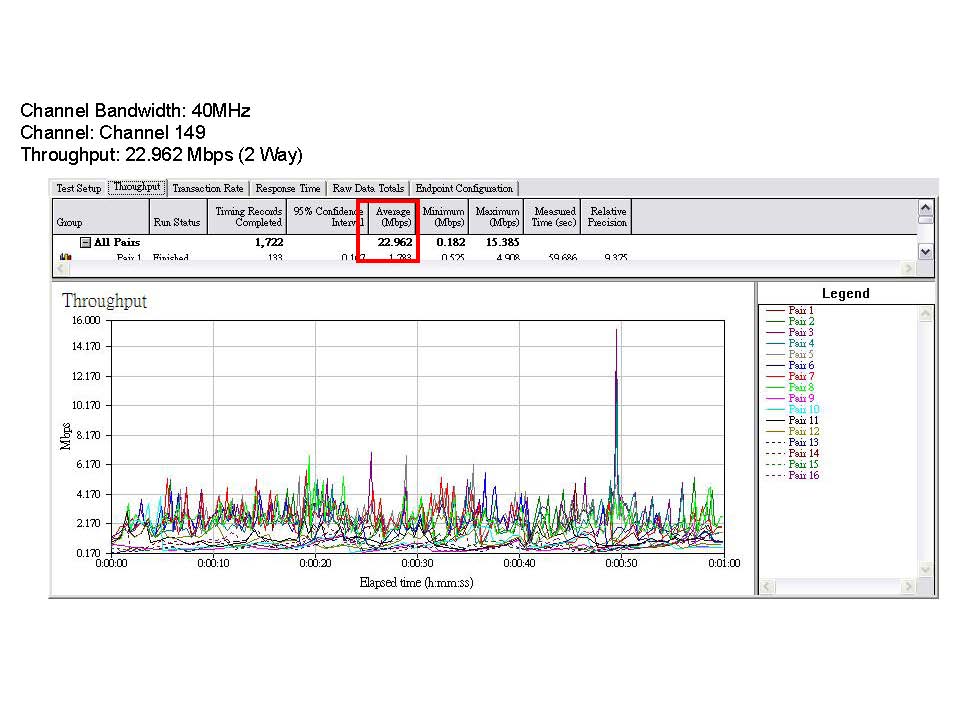This screenshot has width=958, height=719.
Task: Select Pair 5 in the legend
Action: (x=801, y=354)
